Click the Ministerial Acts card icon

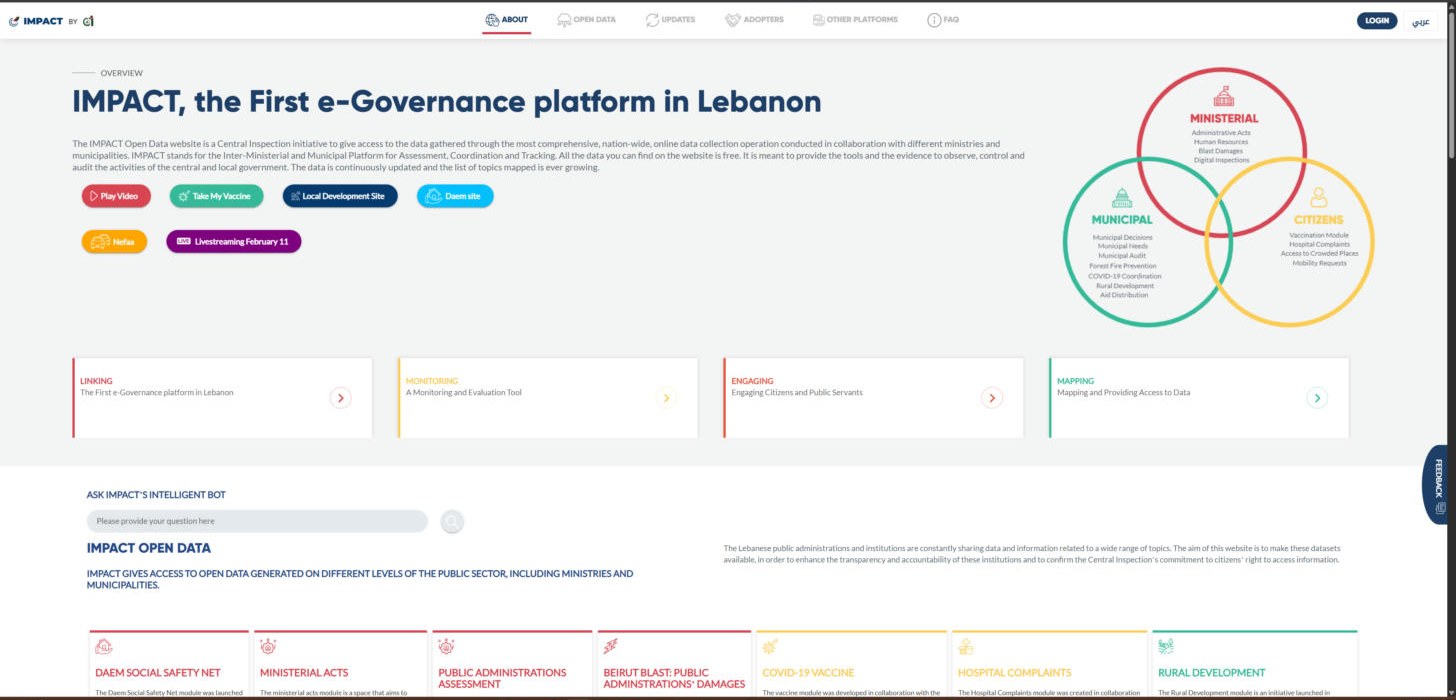[268, 647]
